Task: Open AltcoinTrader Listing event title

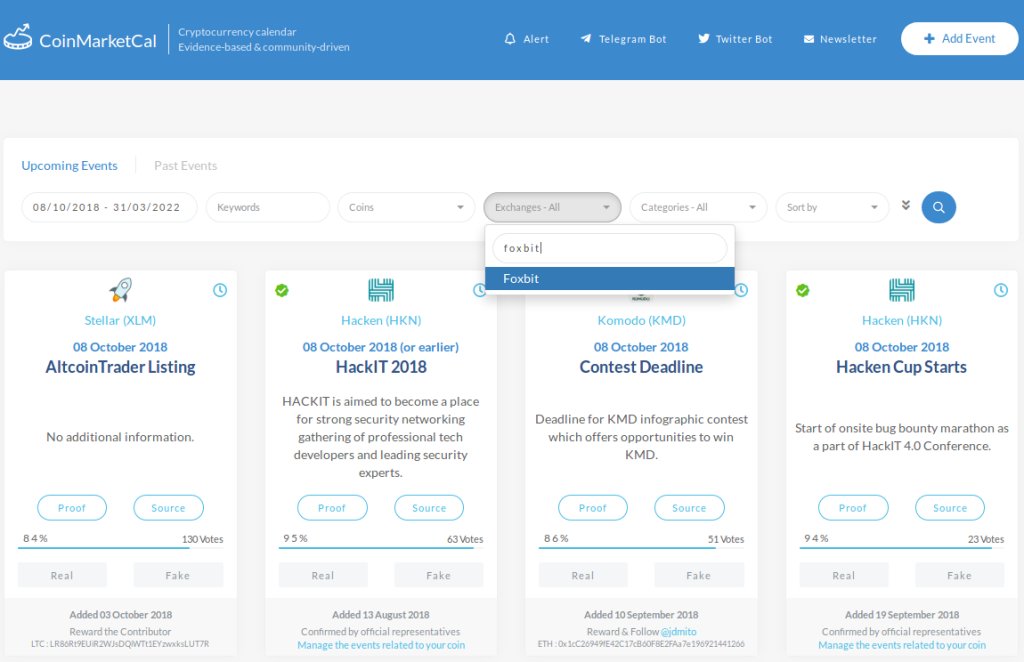Action: coord(120,367)
